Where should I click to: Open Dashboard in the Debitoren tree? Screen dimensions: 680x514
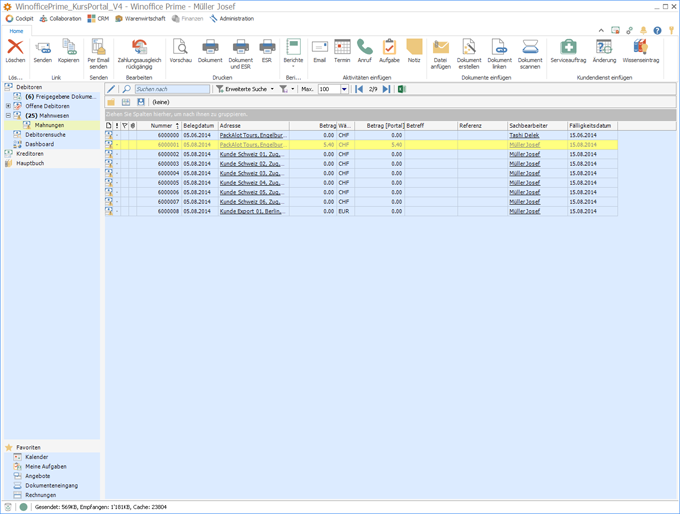pos(39,144)
